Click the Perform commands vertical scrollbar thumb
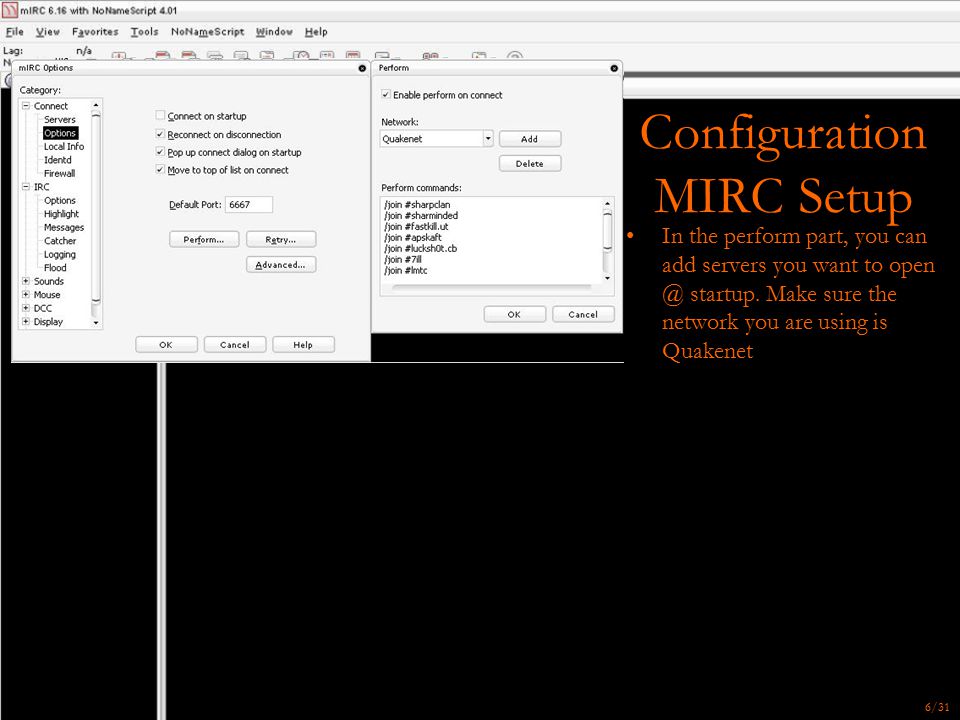The width and height of the screenshot is (960, 720). tap(607, 231)
